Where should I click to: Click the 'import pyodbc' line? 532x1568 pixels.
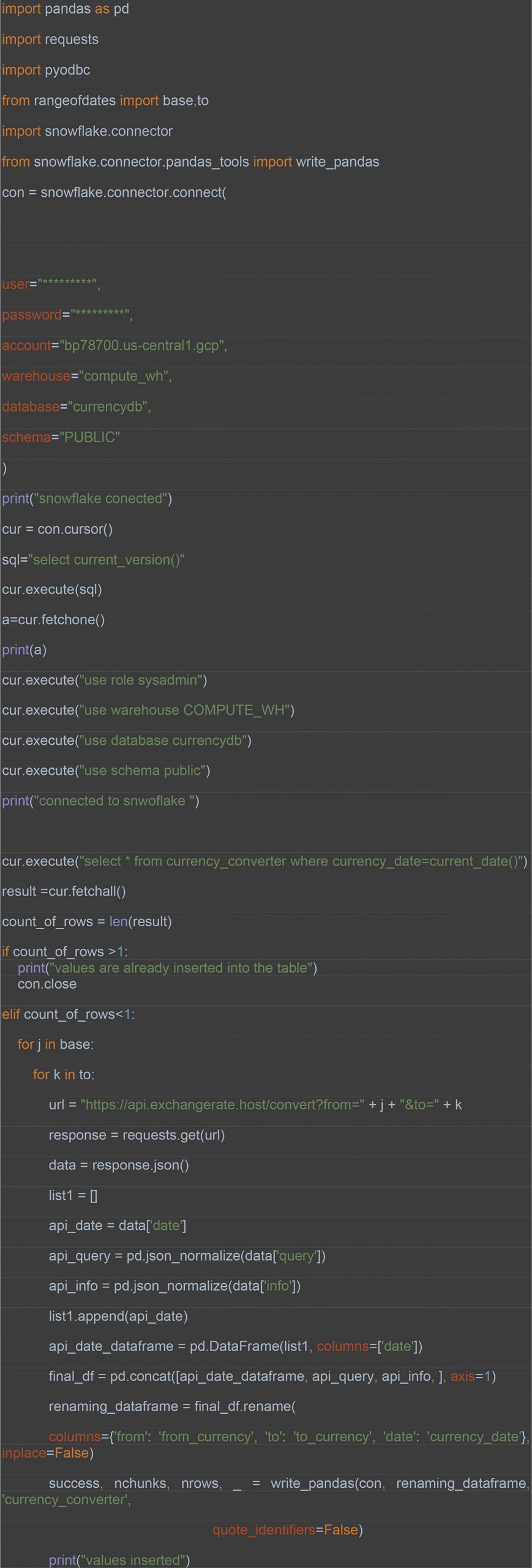tap(46, 70)
